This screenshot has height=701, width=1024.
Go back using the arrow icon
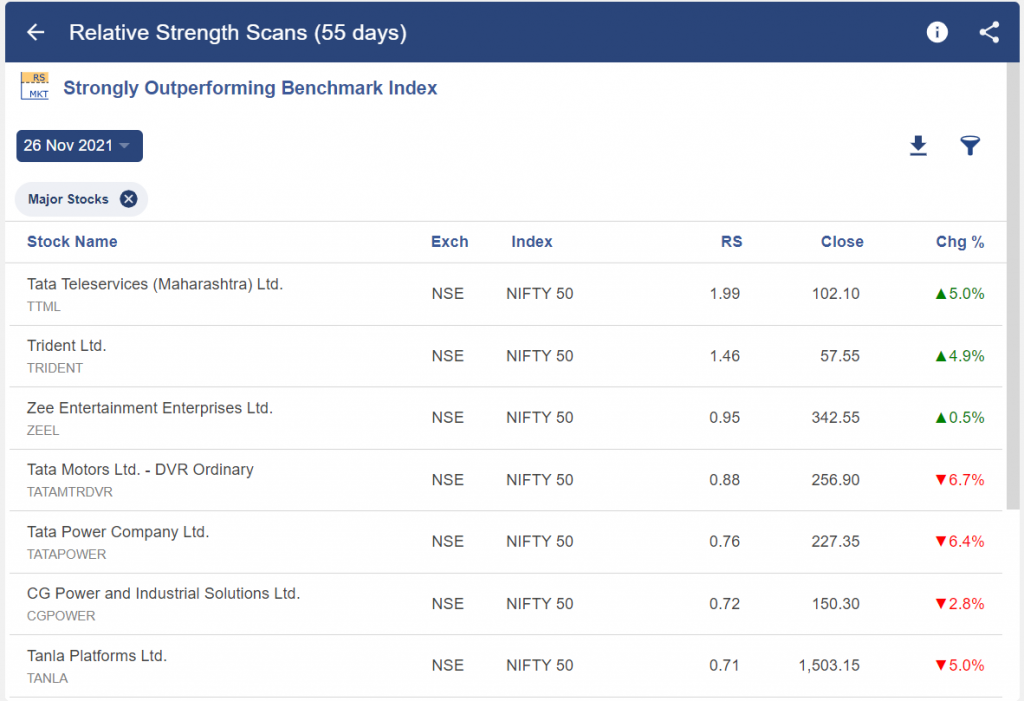(x=36, y=32)
